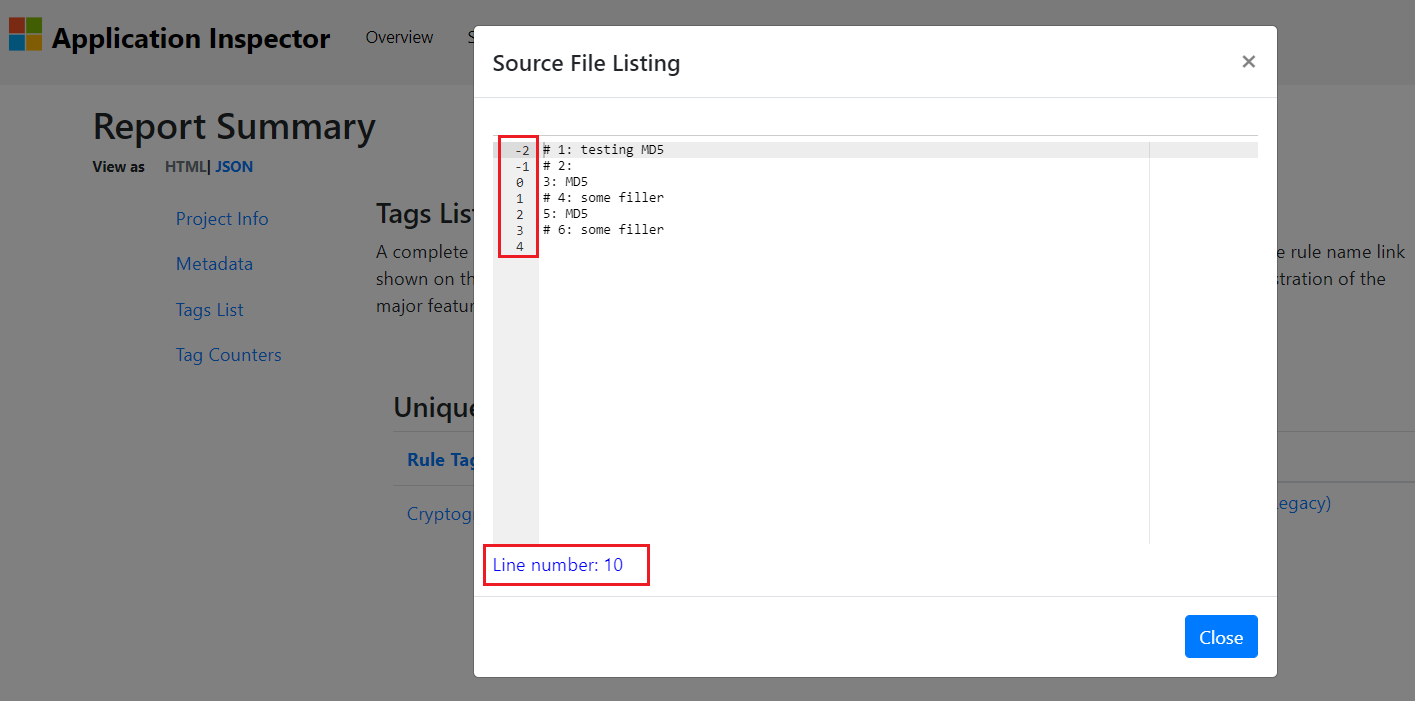Open the Tag Counters section

[x=228, y=354]
